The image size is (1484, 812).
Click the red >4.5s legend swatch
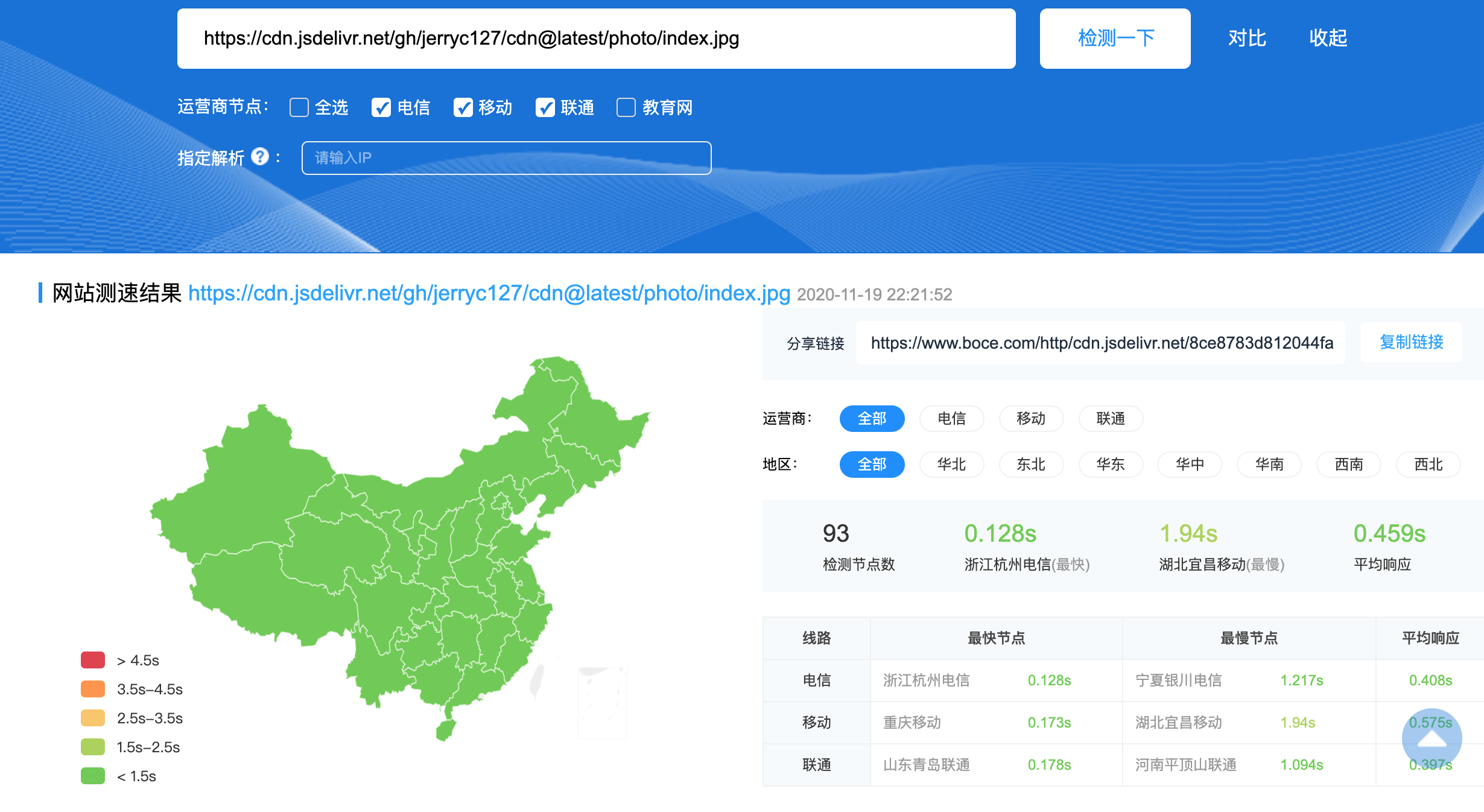click(x=93, y=660)
